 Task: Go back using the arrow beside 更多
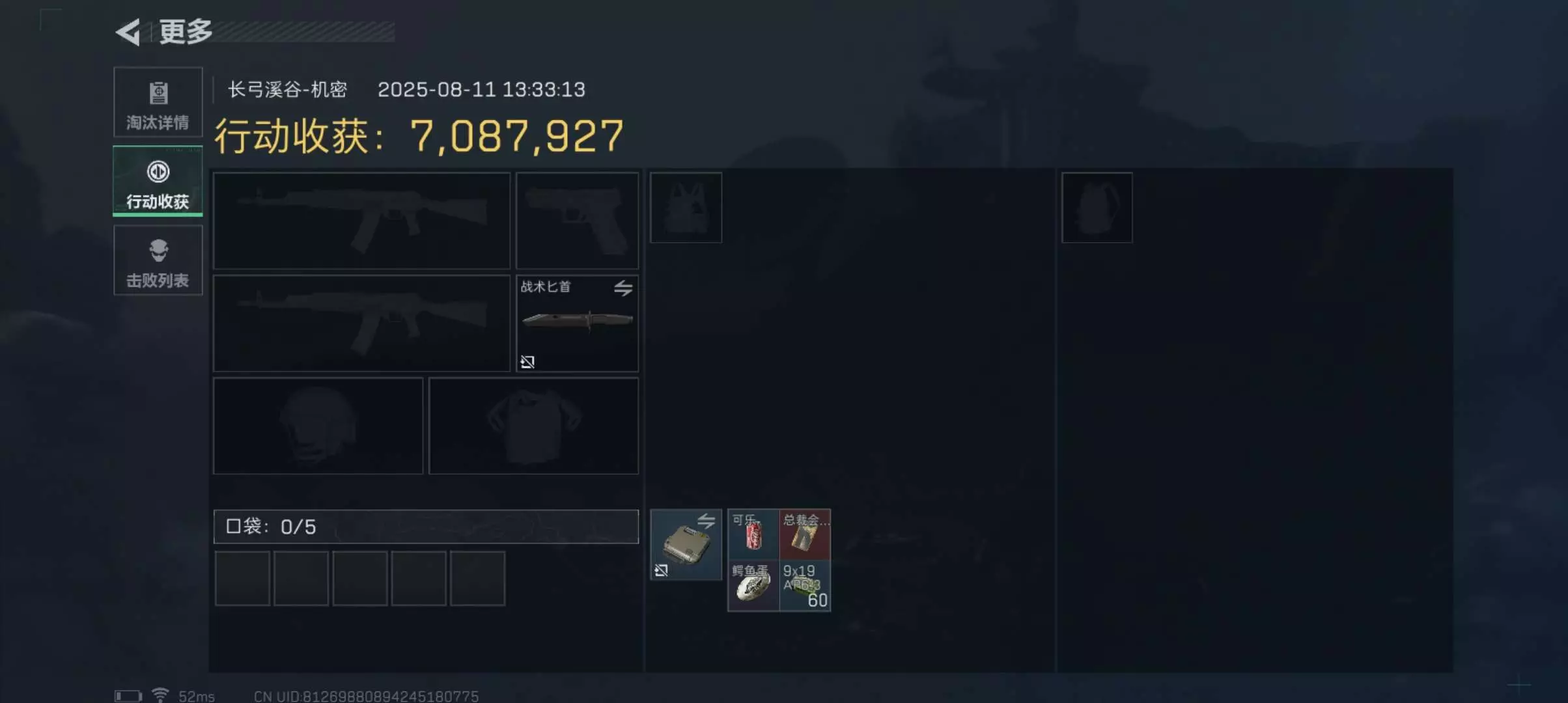[128, 32]
